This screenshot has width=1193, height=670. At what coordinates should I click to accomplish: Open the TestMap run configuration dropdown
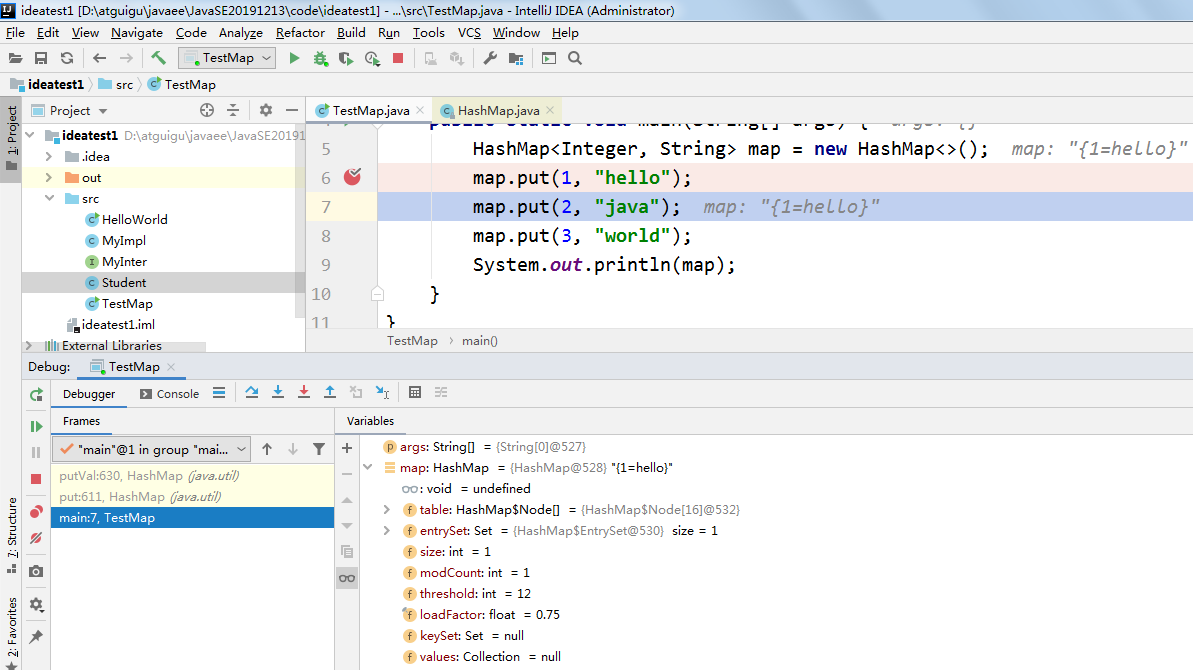tap(227, 58)
